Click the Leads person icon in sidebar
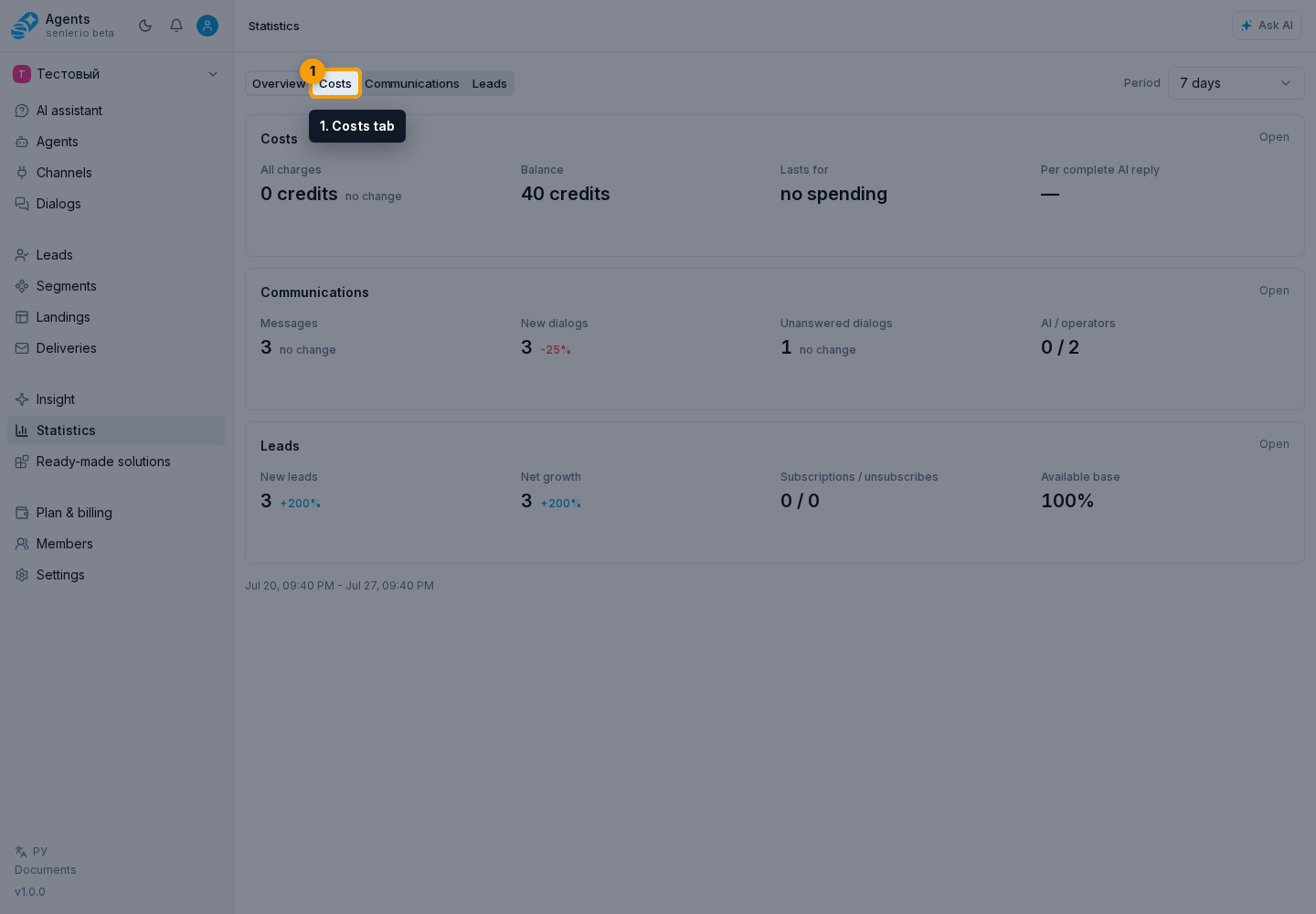The height and width of the screenshot is (914, 1316). (x=22, y=255)
